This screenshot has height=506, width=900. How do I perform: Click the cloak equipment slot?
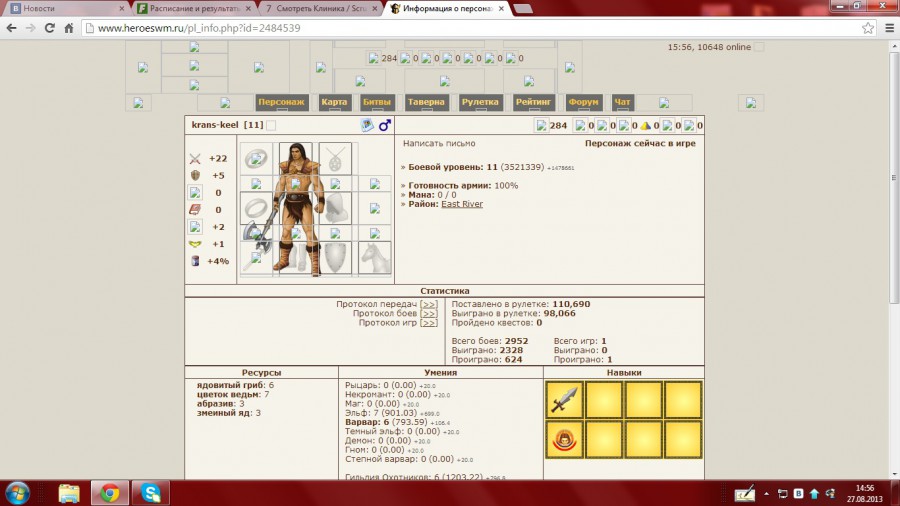(335, 208)
